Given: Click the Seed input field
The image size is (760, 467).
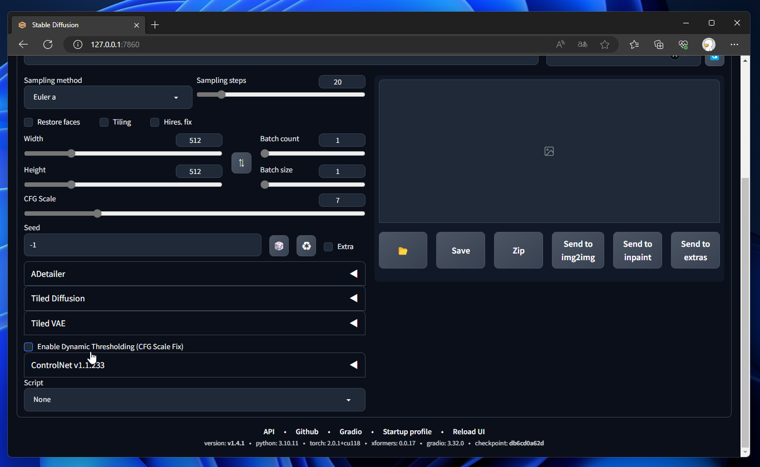Looking at the screenshot, I should (142, 245).
